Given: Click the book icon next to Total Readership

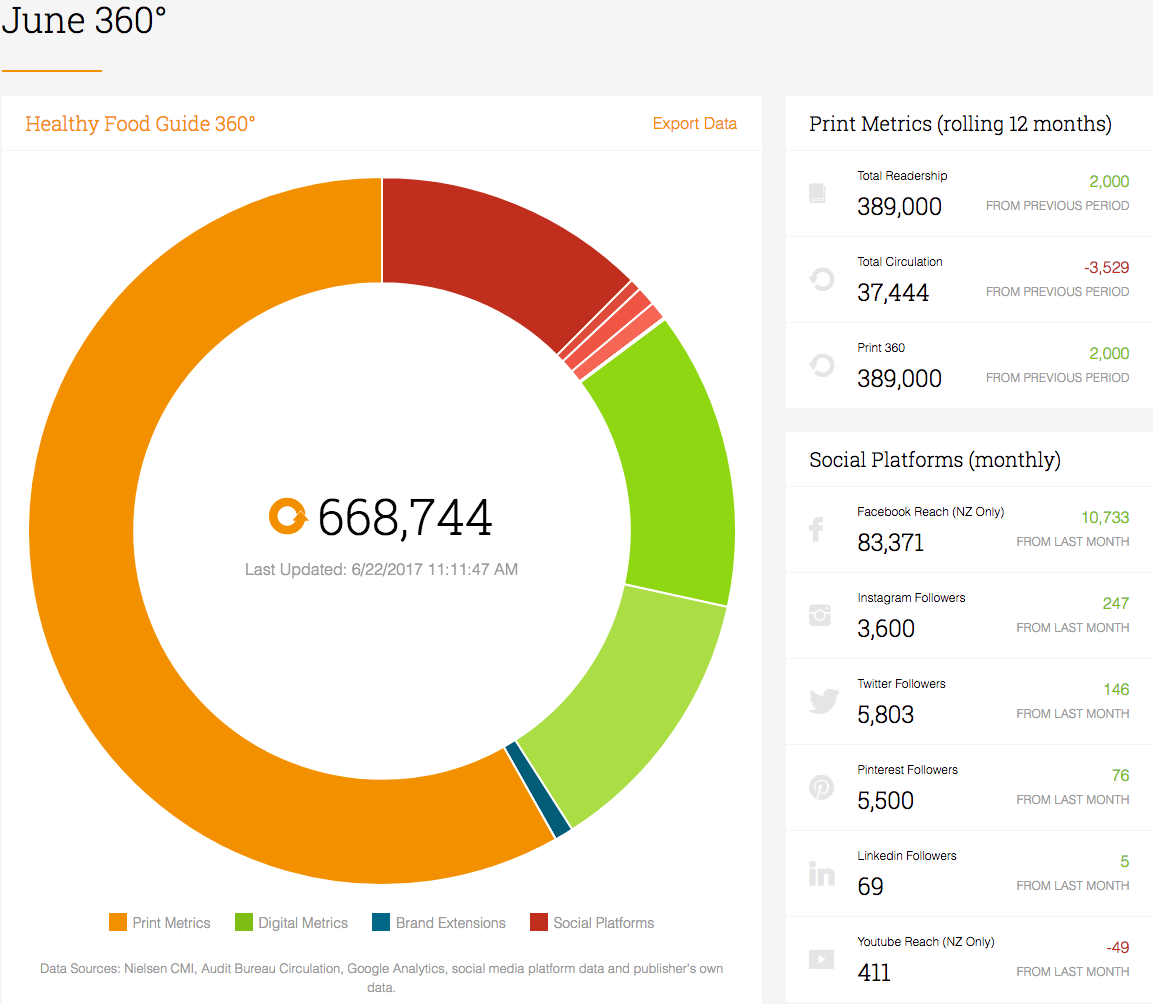Looking at the screenshot, I should coord(817,193).
